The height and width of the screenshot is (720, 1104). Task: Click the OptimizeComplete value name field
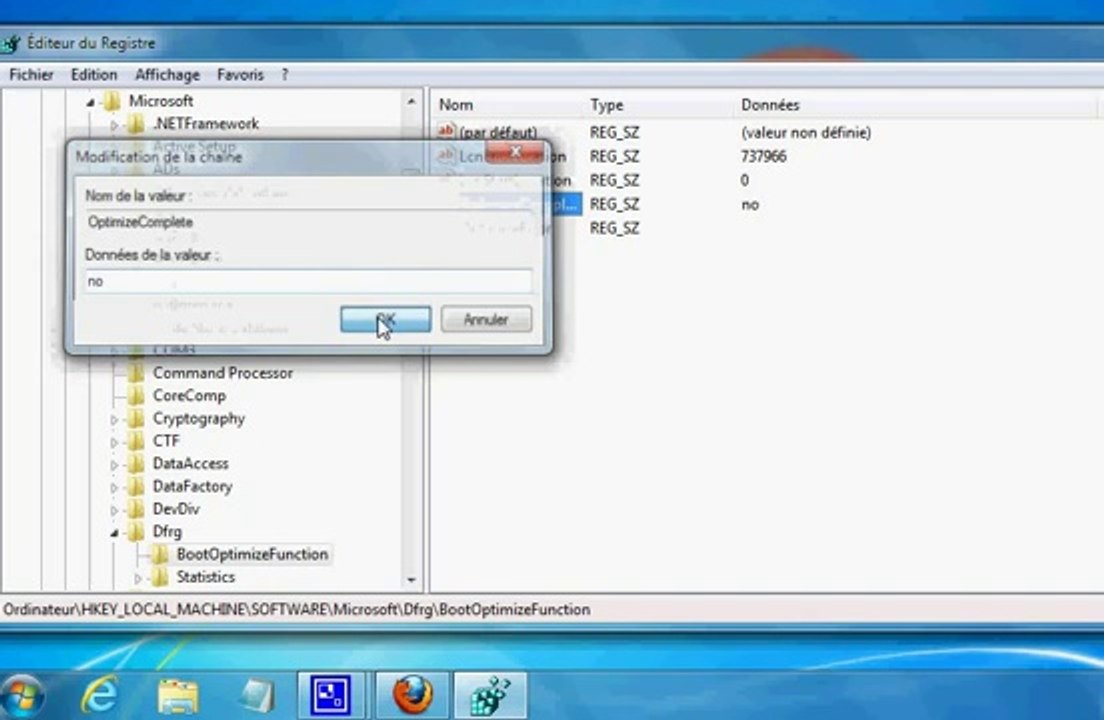[x=308, y=222]
